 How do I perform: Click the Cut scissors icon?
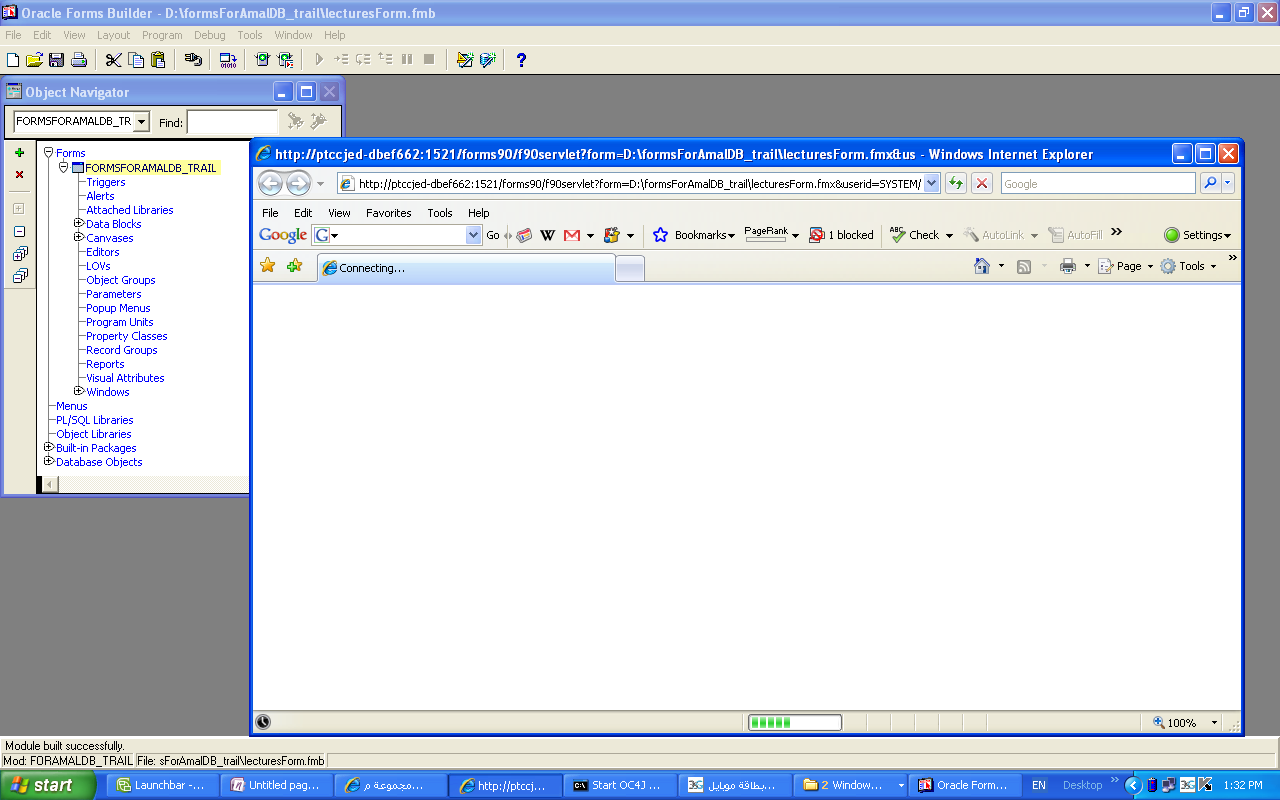(113, 60)
